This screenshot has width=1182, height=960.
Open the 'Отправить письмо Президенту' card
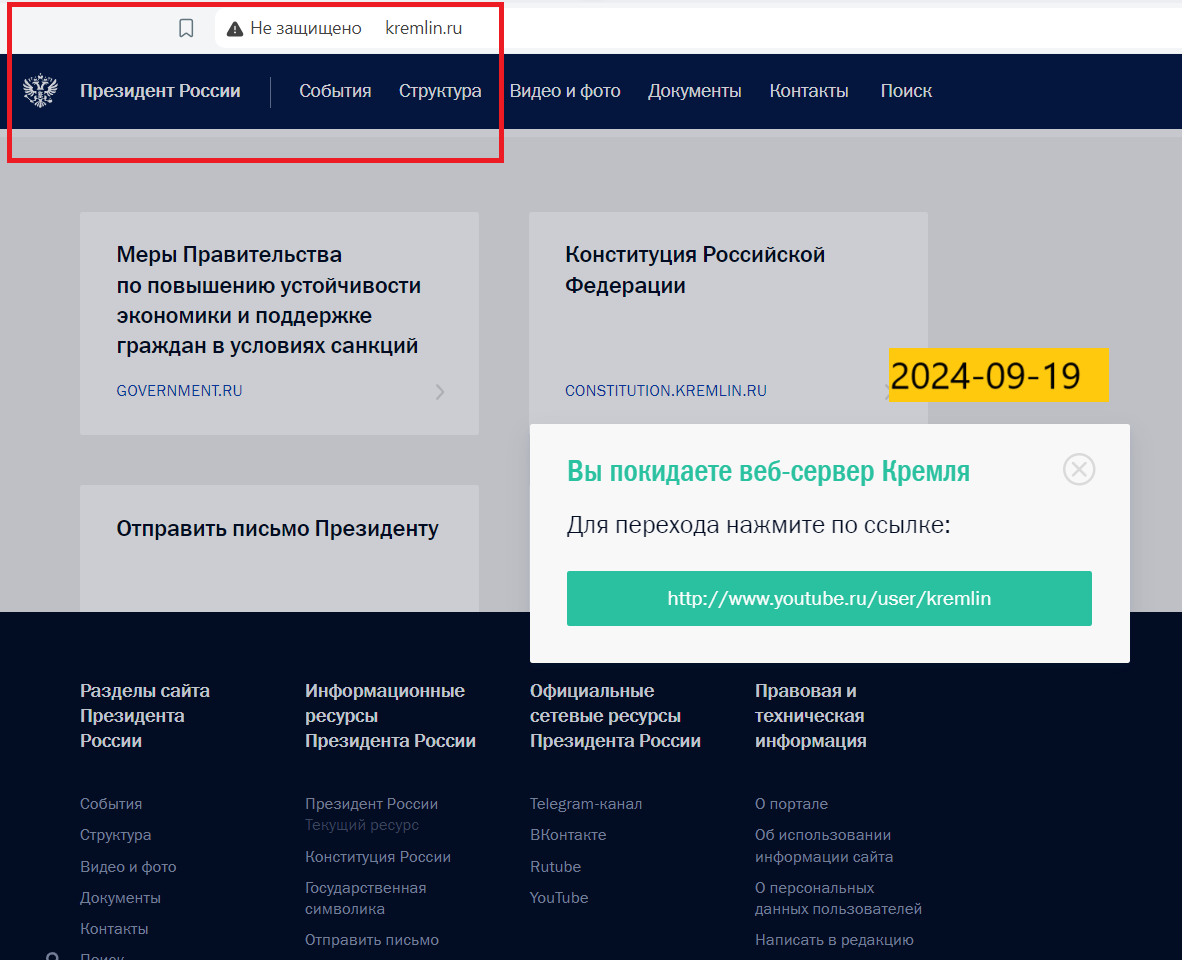click(x=278, y=529)
